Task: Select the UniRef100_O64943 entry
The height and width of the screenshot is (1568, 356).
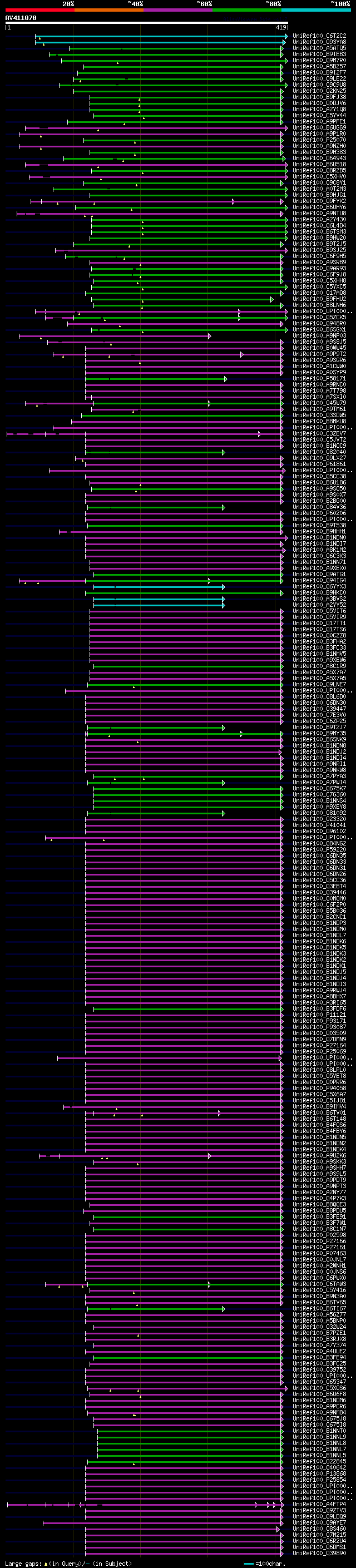Action: coord(319,159)
